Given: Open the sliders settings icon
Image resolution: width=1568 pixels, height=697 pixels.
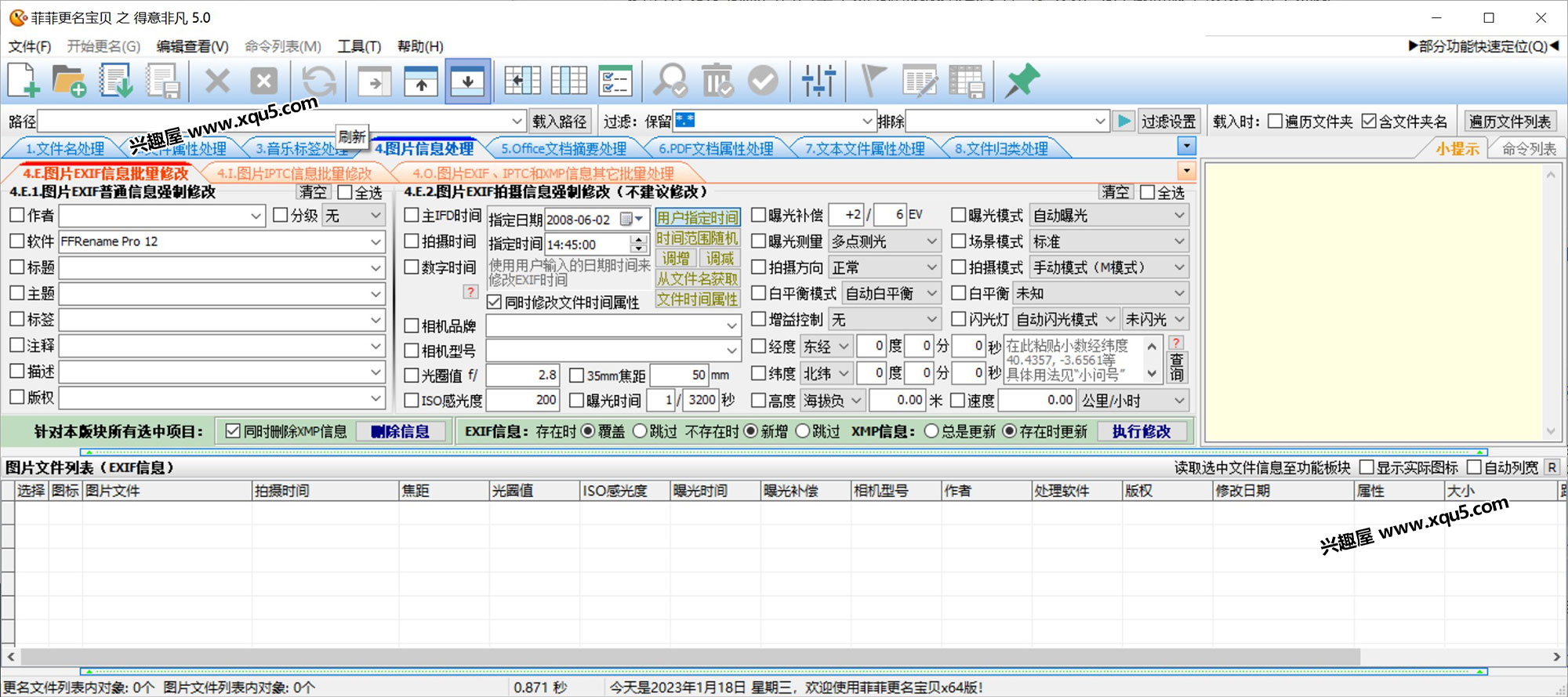Looking at the screenshot, I should [x=818, y=81].
